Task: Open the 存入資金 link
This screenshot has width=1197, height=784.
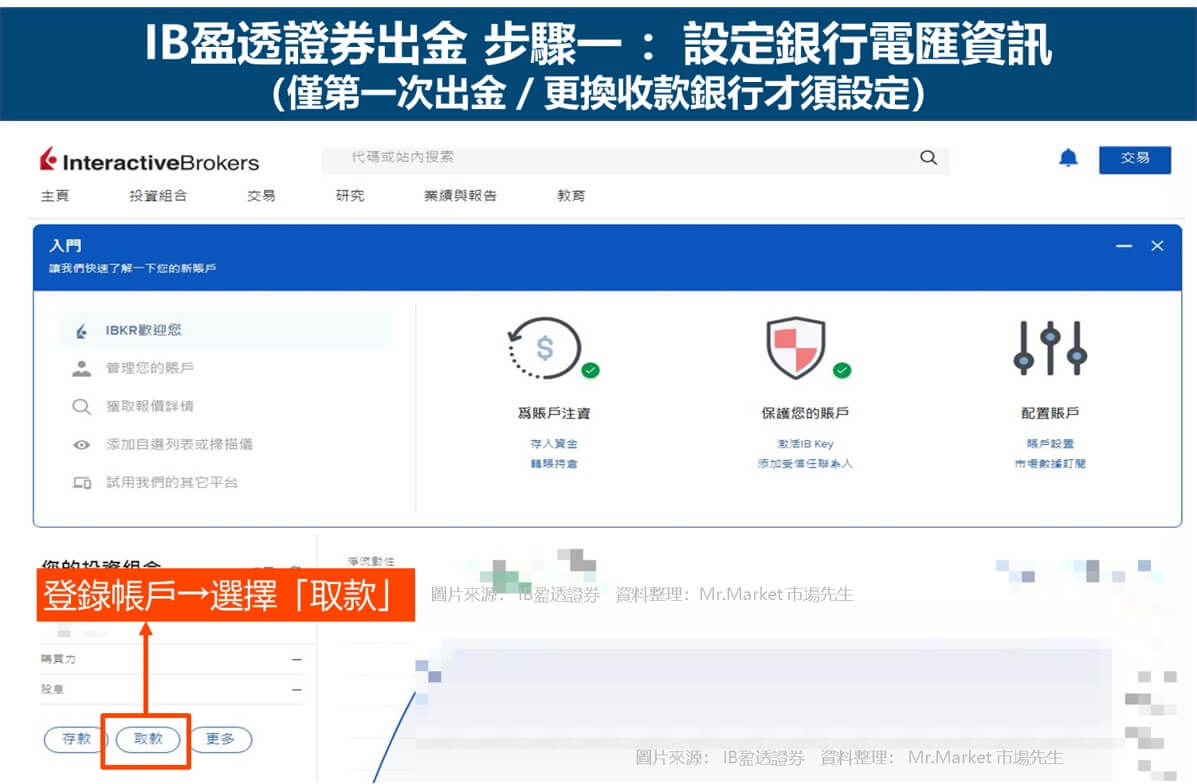Action: 554,444
